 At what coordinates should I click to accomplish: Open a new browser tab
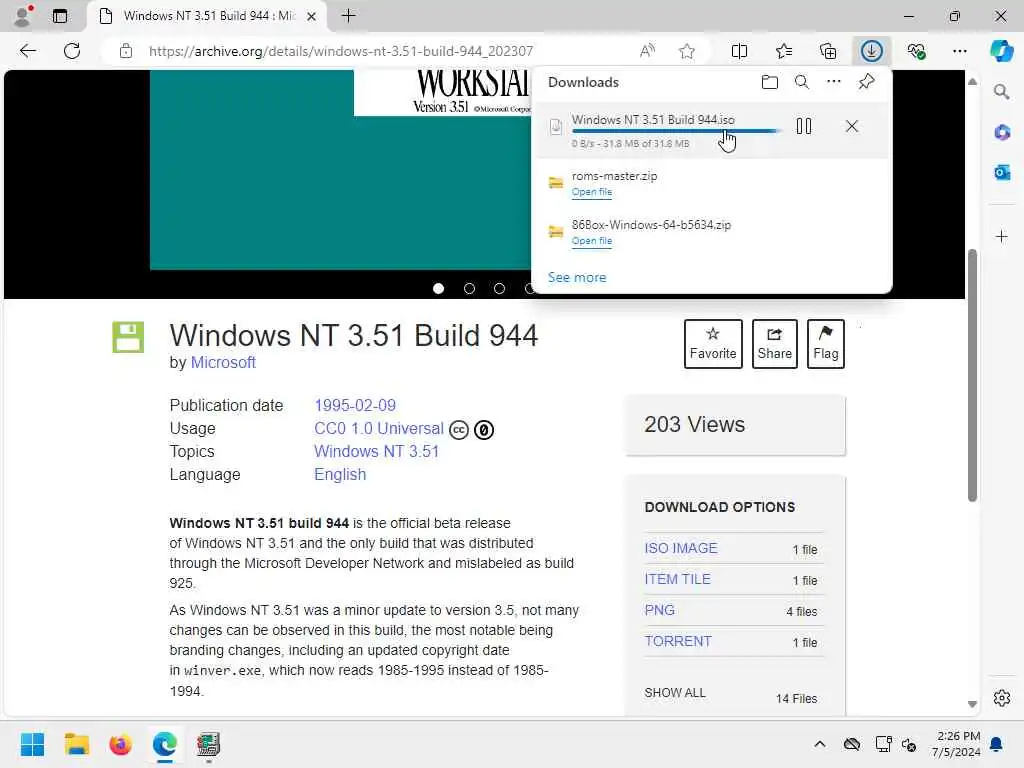[x=349, y=16]
